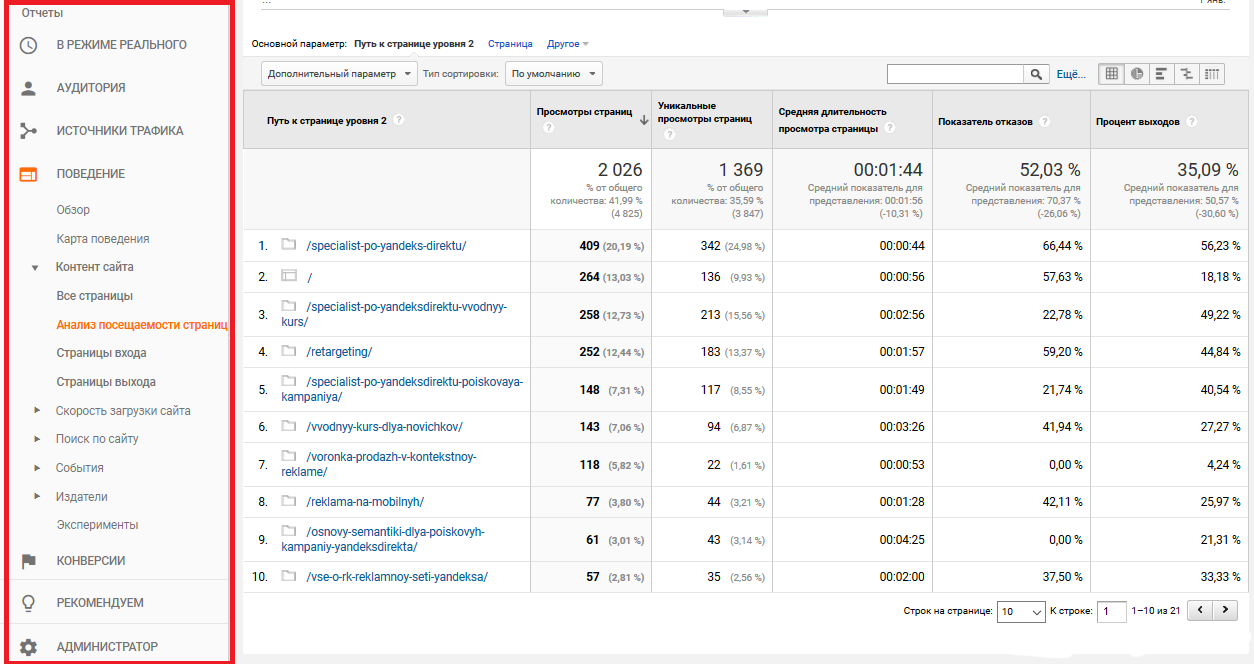Click the Администратор gear icon
Screen dimensions: 1254x664
pyautogui.click(x=29, y=647)
